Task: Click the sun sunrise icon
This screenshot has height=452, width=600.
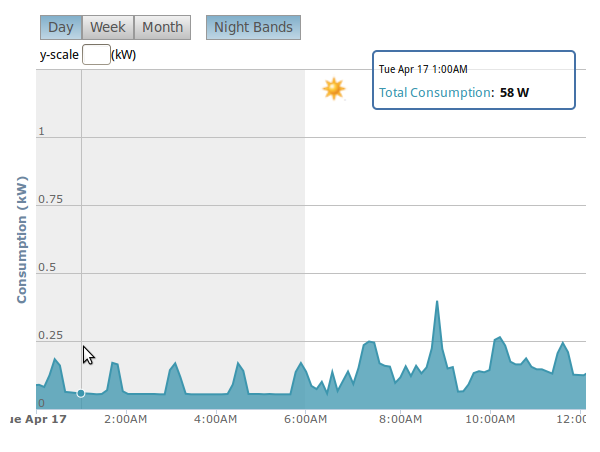Action: (333, 89)
